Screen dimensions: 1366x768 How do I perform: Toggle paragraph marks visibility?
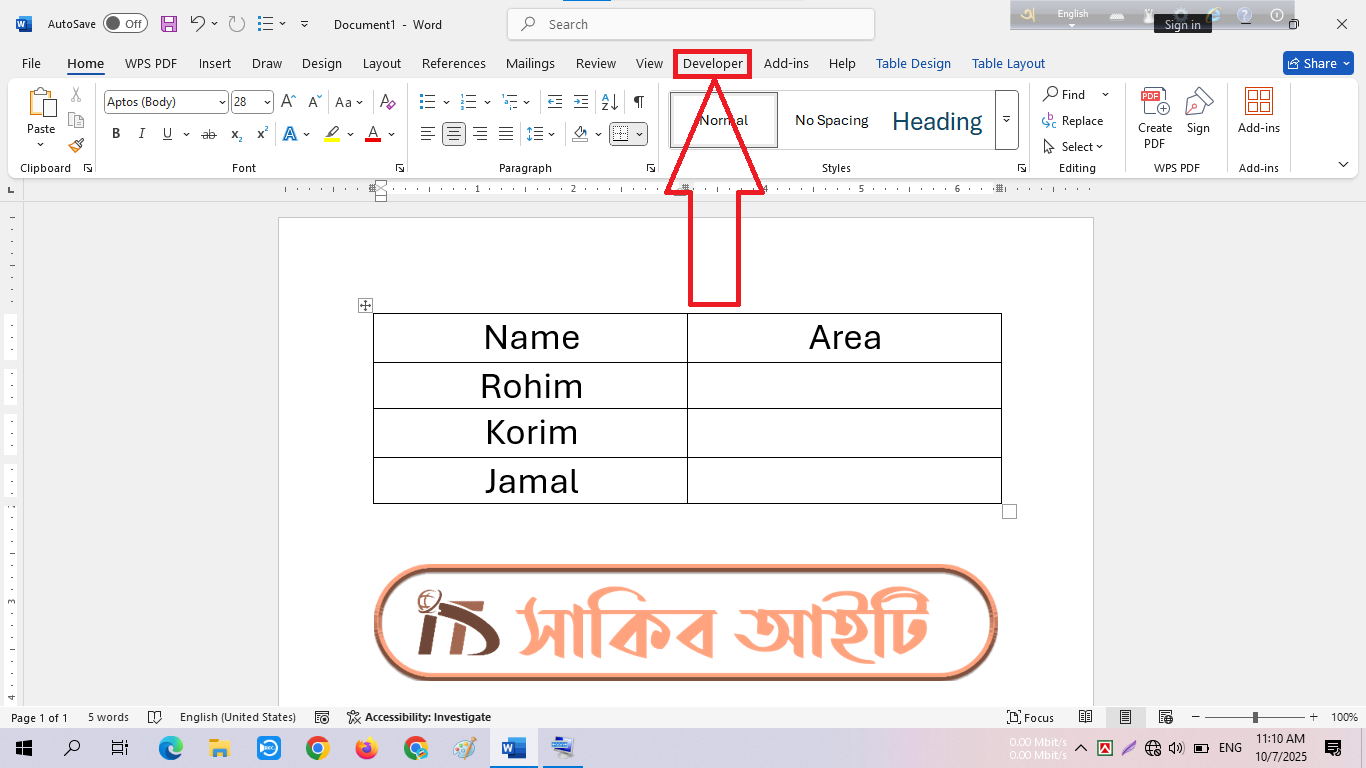click(637, 101)
